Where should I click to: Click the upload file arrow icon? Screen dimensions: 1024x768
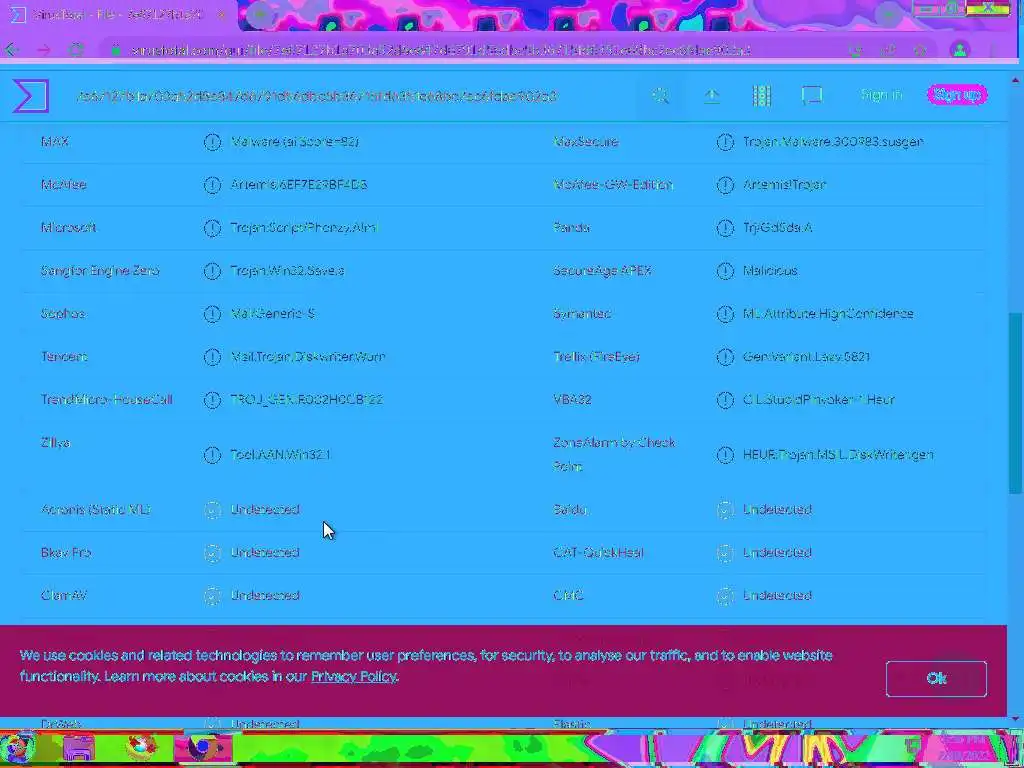point(711,95)
